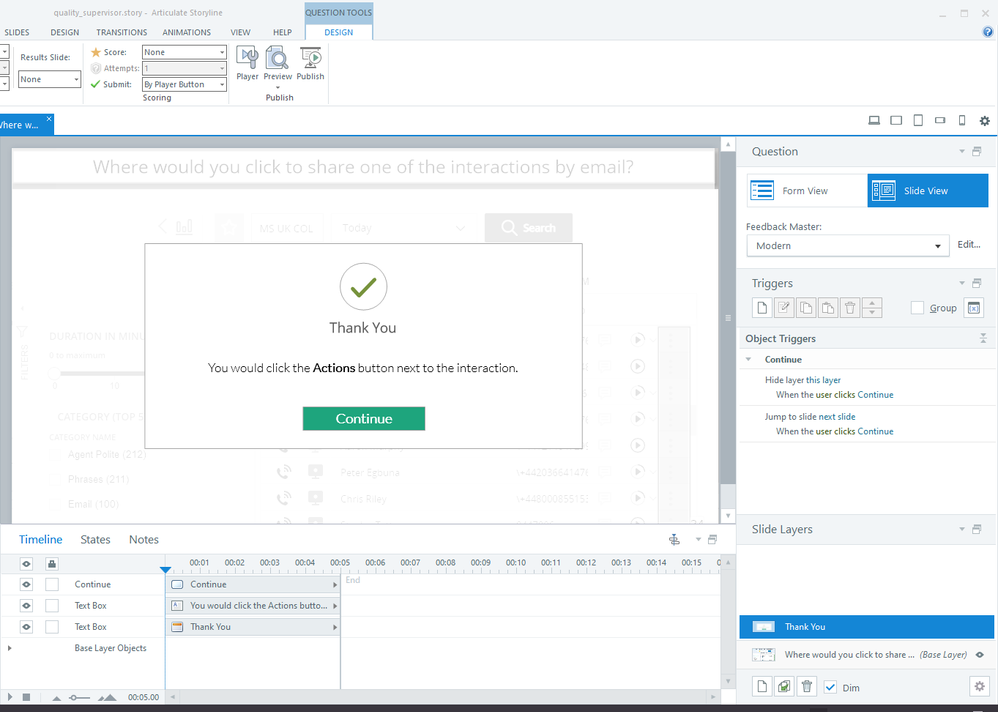Collapse all Object Triggers icon

pyautogui.click(x=983, y=339)
